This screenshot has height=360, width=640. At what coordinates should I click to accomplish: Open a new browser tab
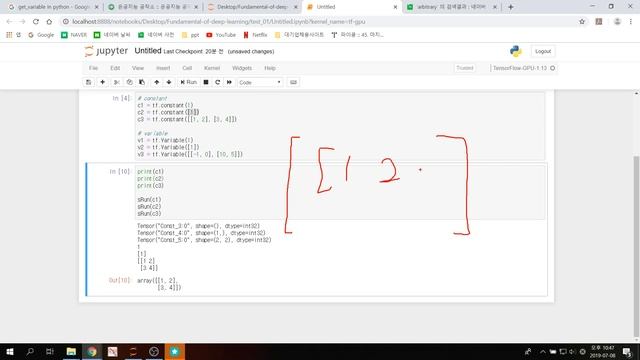(511, 7)
